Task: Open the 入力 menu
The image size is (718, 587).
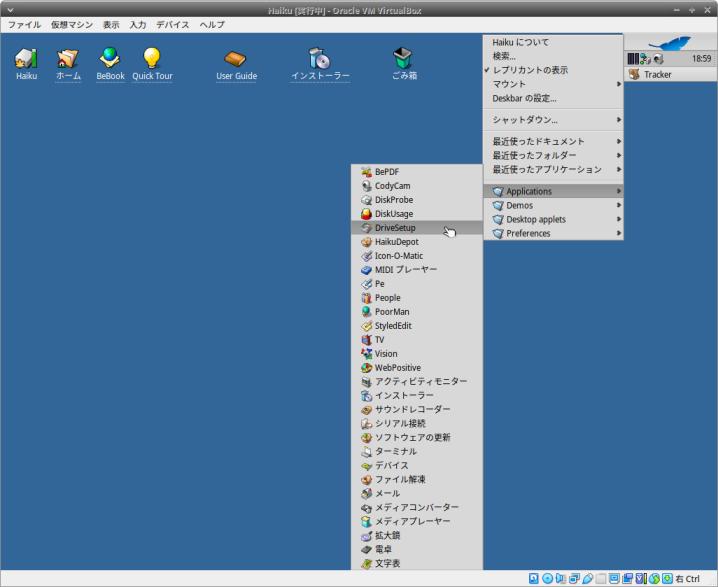Action: click(137, 25)
